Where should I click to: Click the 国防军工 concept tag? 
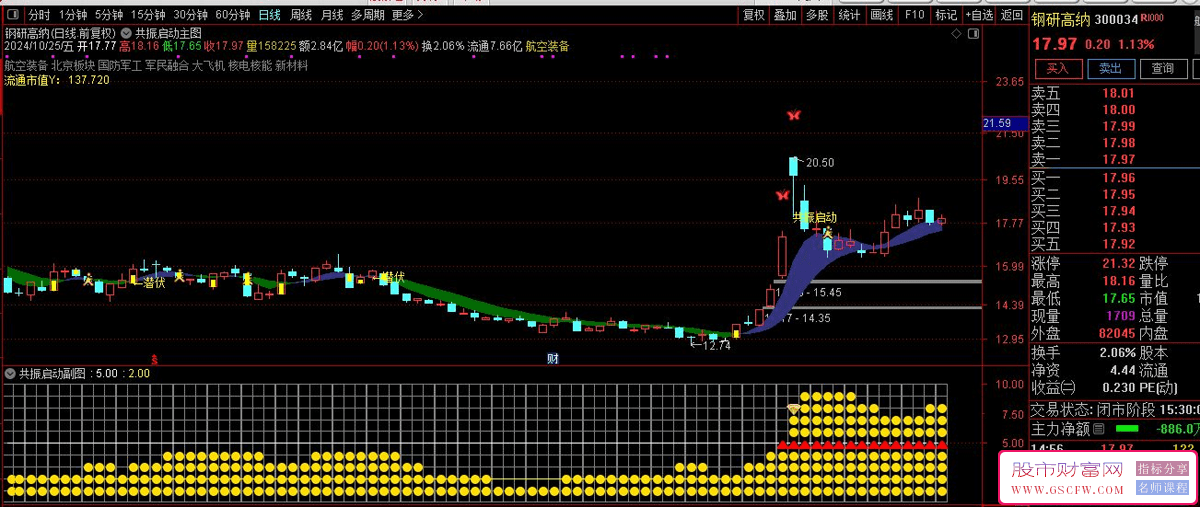119,65
